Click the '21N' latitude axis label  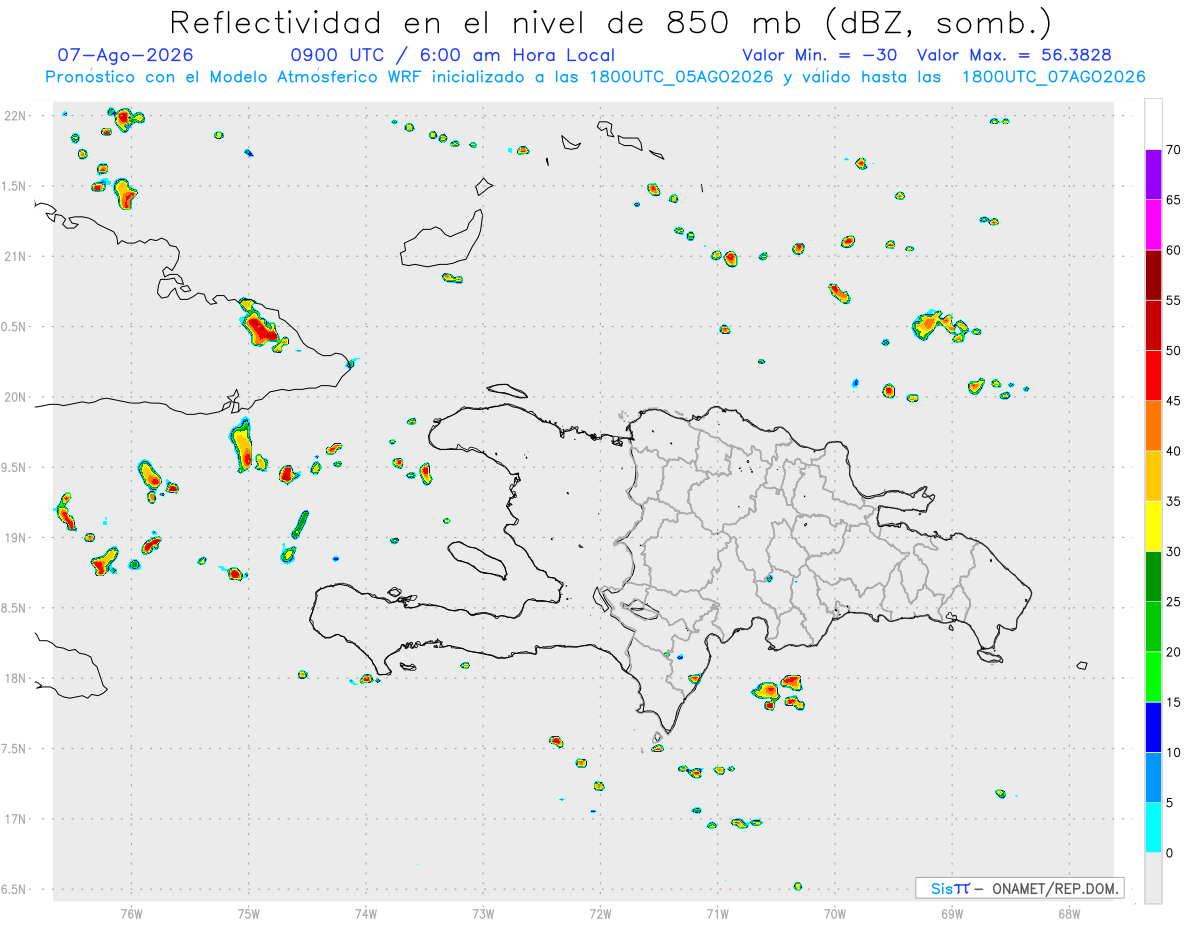(x=17, y=257)
